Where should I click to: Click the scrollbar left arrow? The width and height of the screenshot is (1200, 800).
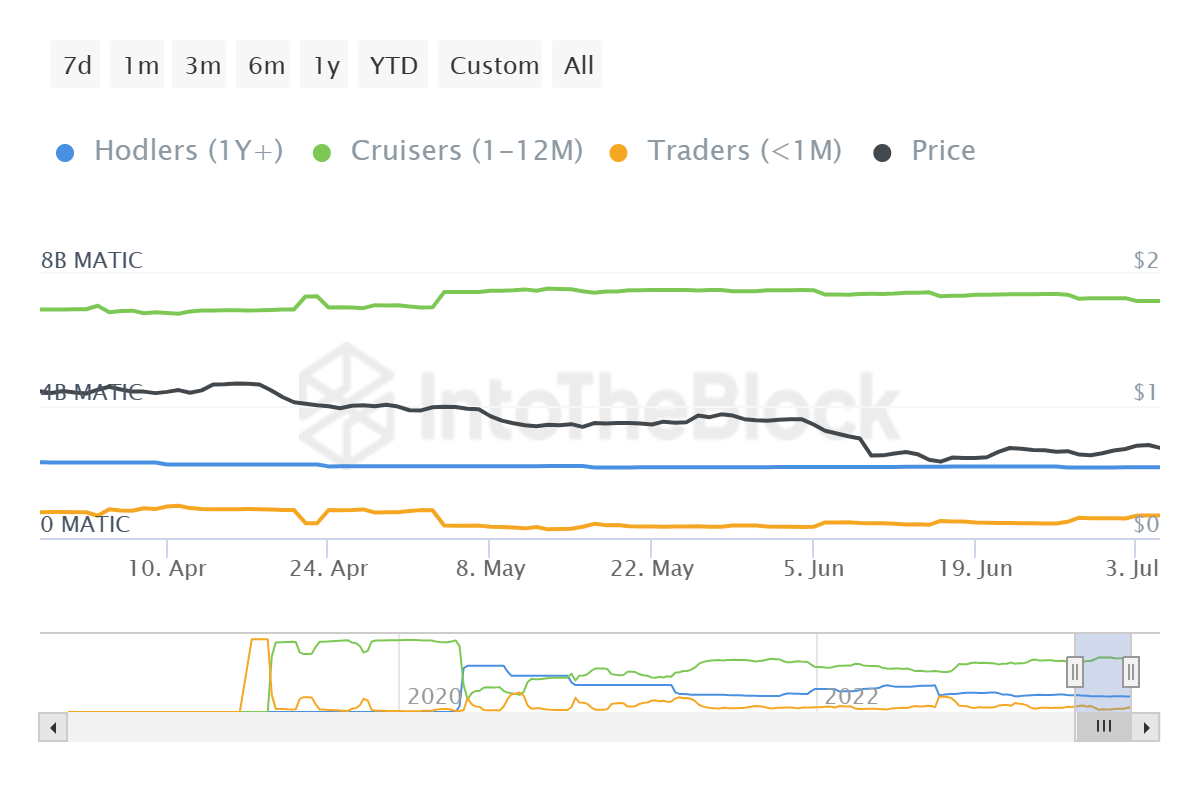coord(53,727)
